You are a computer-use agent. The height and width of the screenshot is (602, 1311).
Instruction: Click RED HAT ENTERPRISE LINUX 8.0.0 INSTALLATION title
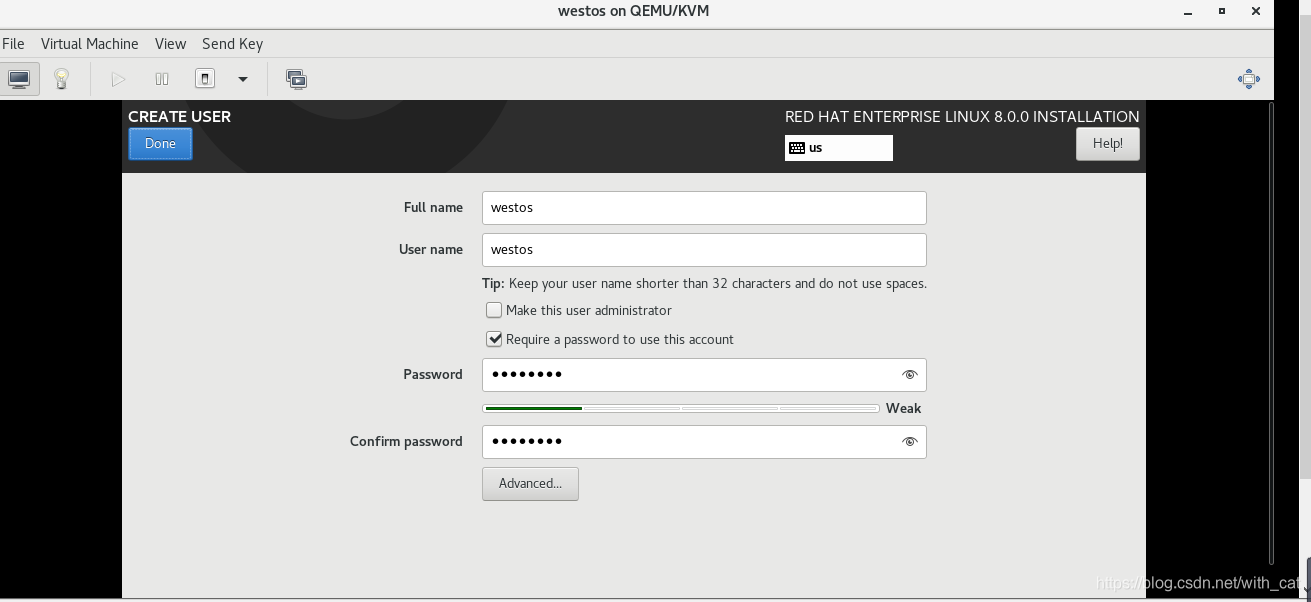point(962,117)
